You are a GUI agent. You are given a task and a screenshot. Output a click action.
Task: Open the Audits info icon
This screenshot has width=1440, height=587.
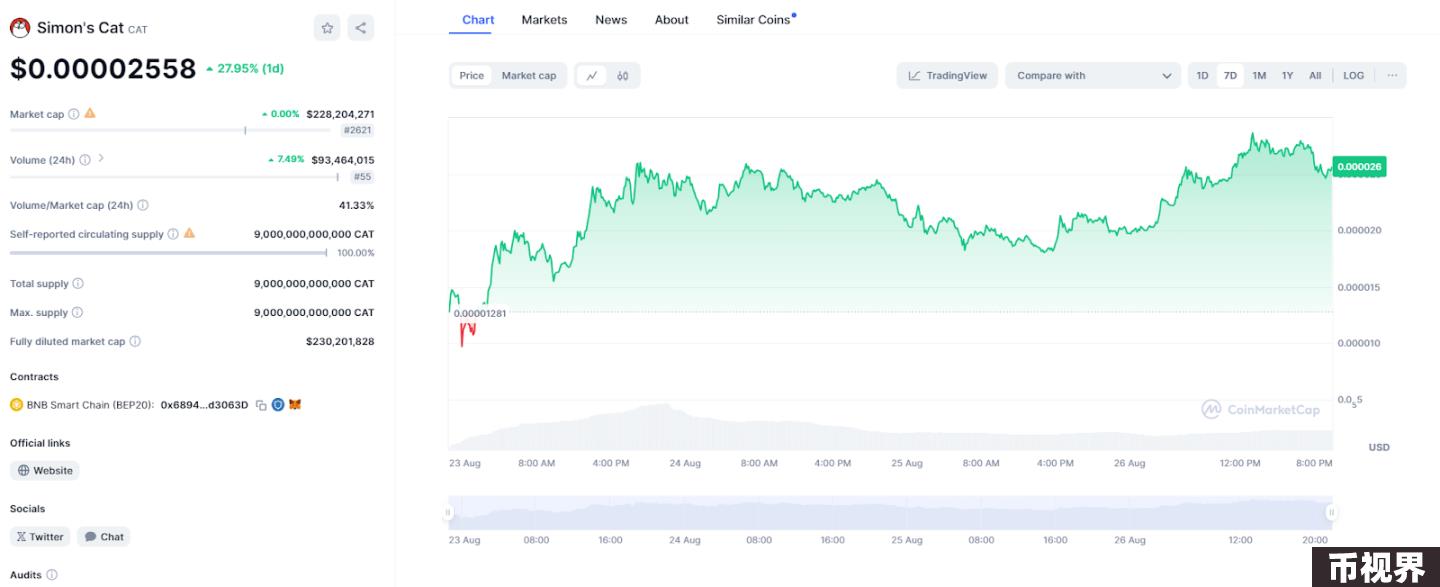52,575
